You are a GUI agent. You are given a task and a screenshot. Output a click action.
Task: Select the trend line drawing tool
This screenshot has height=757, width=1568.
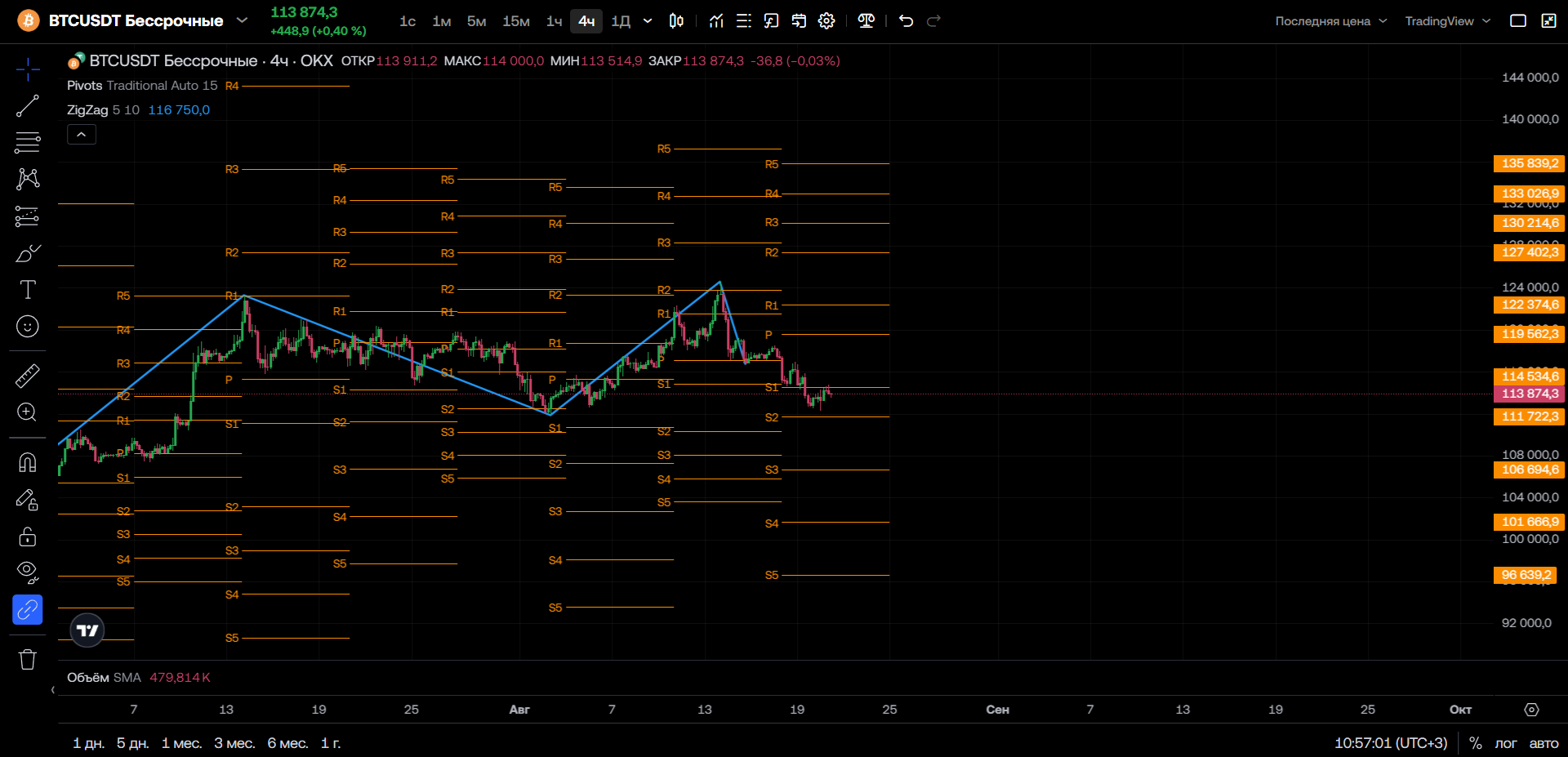click(x=28, y=106)
